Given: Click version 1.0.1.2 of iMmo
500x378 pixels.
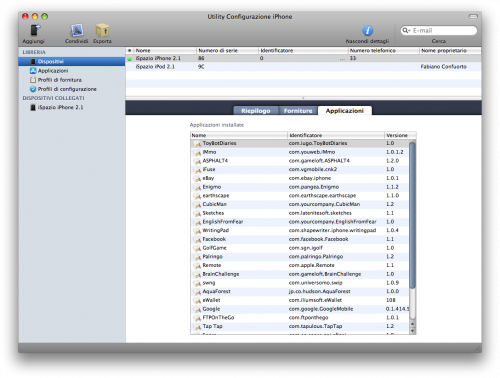Looking at the screenshot, I should click(x=395, y=152).
